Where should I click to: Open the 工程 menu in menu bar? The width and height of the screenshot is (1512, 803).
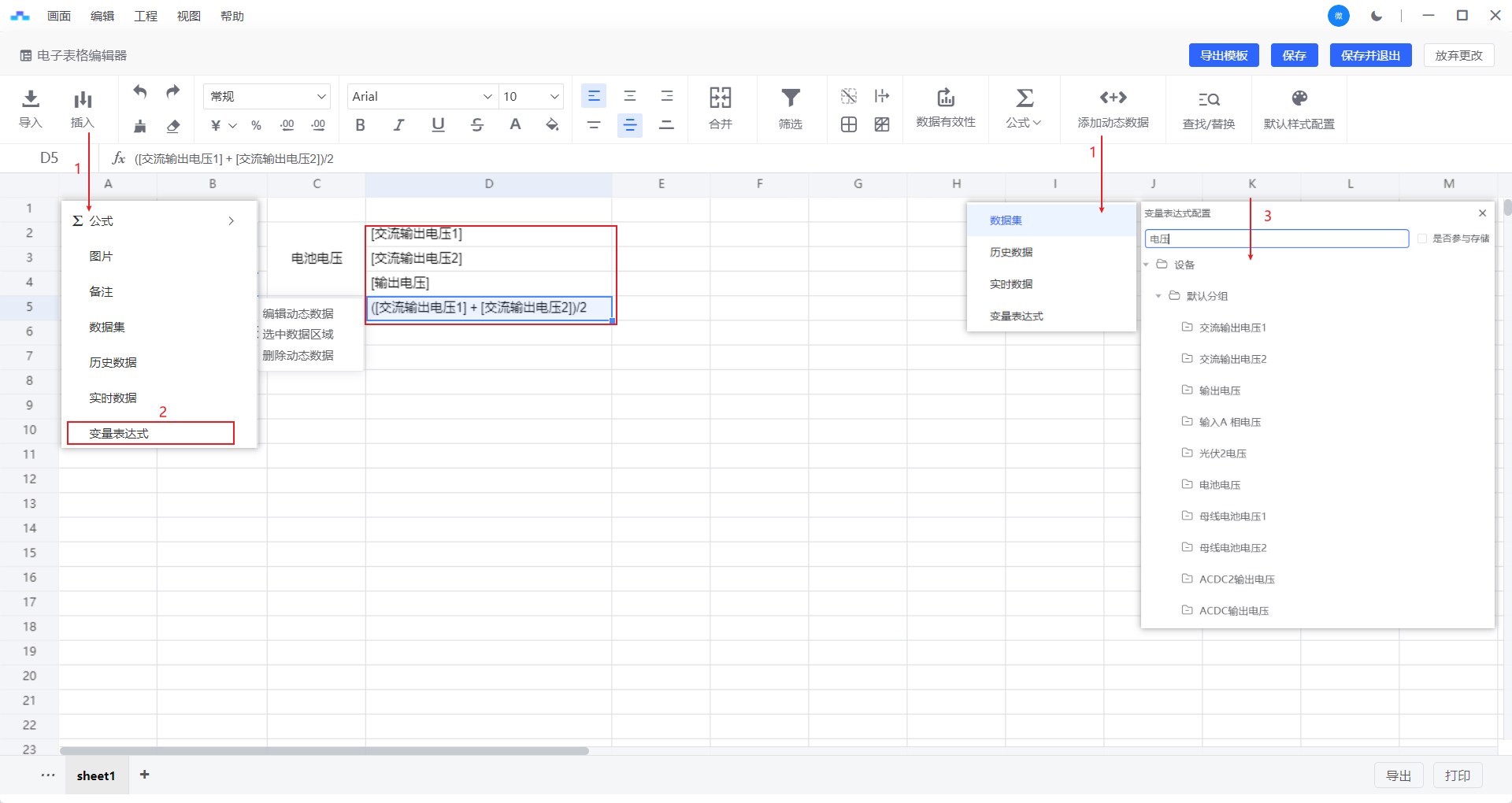[x=146, y=16]
